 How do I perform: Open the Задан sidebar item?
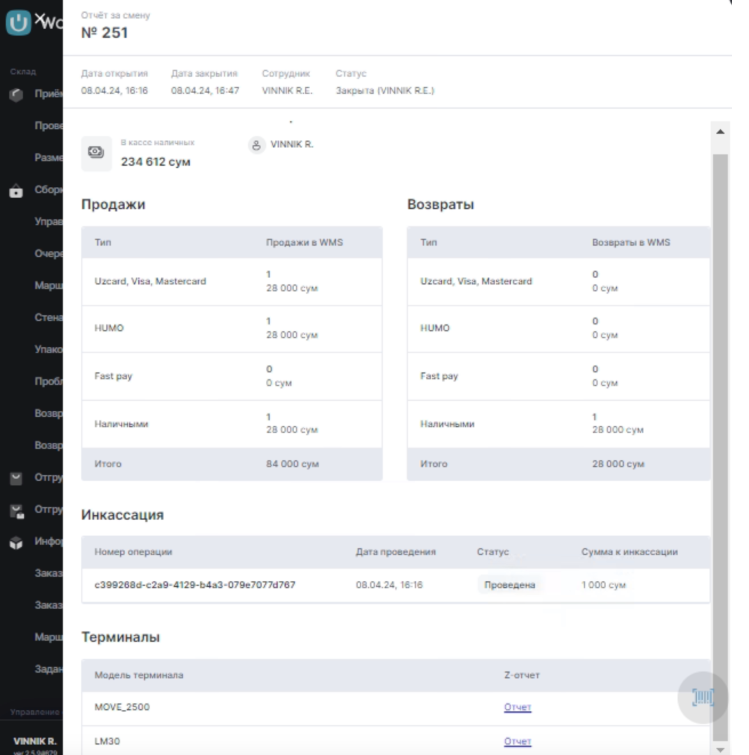click(x=48, y=669)
